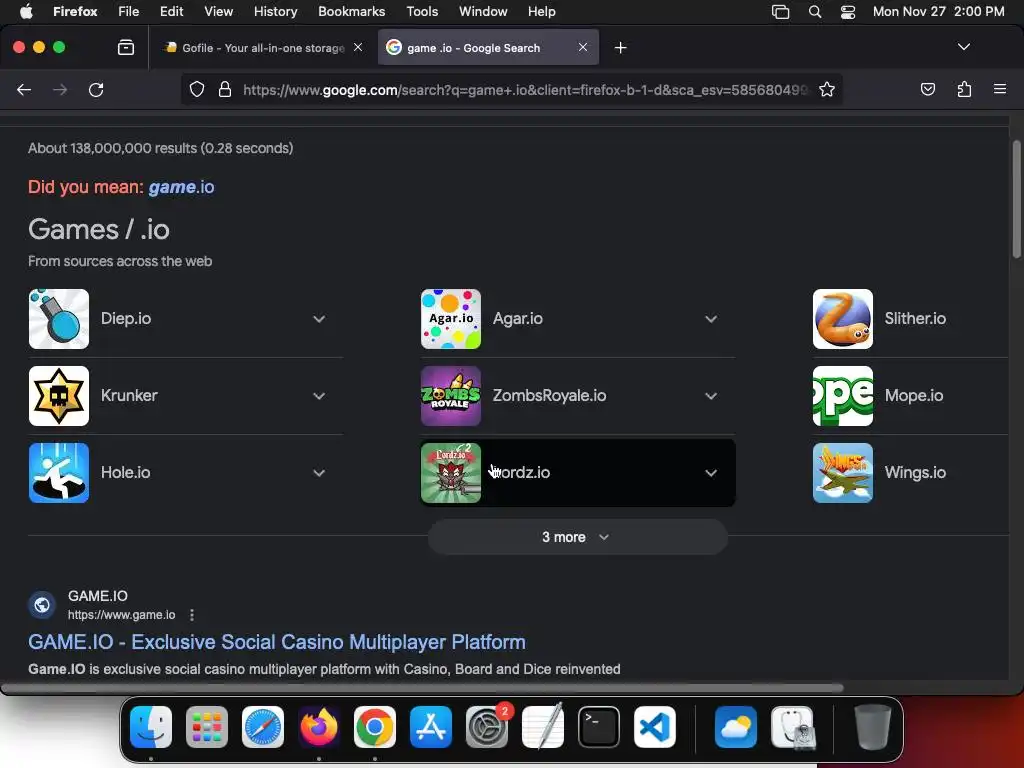Screen dimensions: 1024x768
Task: Open GAME.IO Exclusive Social Casino result link
Action: point(277,642)
